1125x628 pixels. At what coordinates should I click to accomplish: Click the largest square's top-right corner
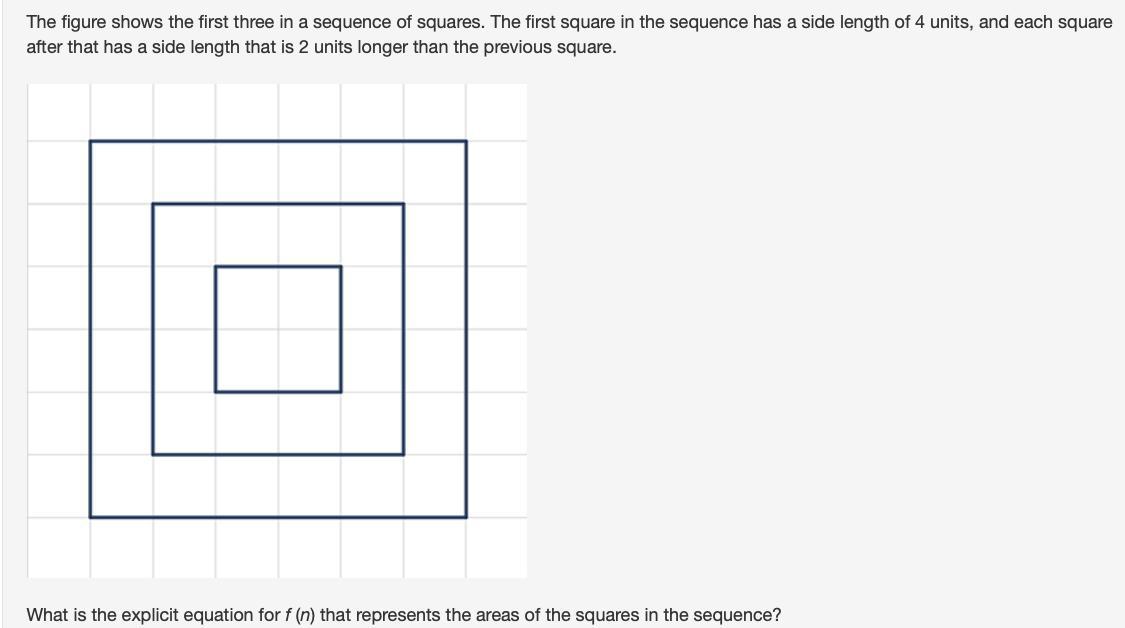click(466, 141)
